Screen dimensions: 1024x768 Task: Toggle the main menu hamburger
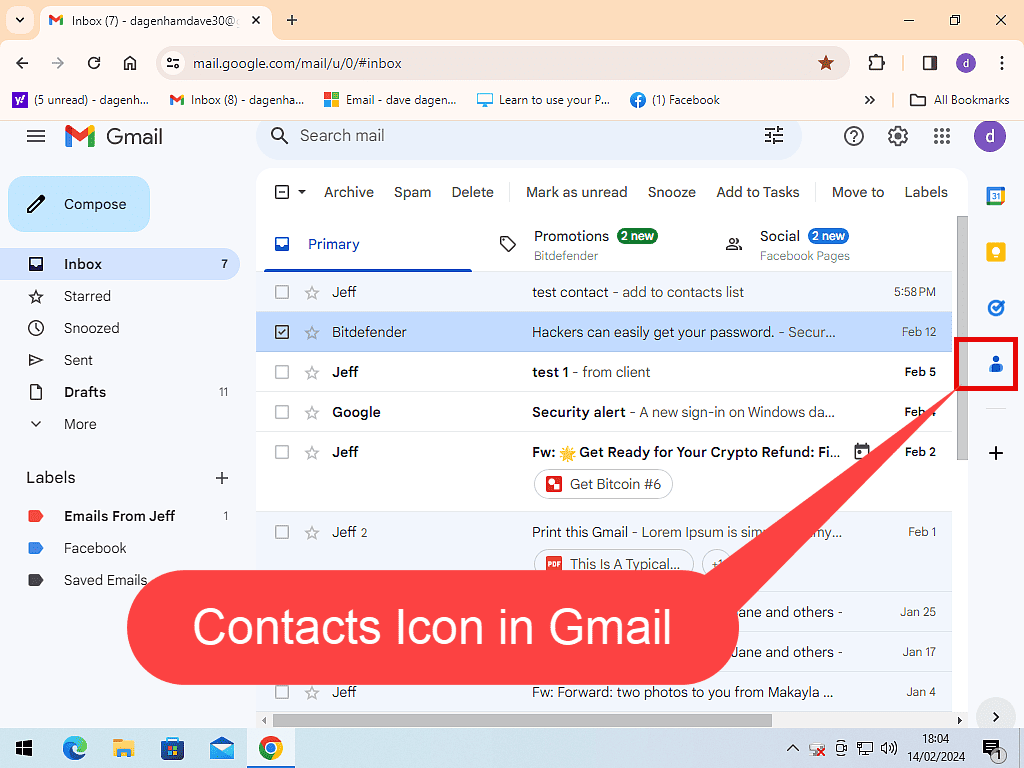coord(36,136)
